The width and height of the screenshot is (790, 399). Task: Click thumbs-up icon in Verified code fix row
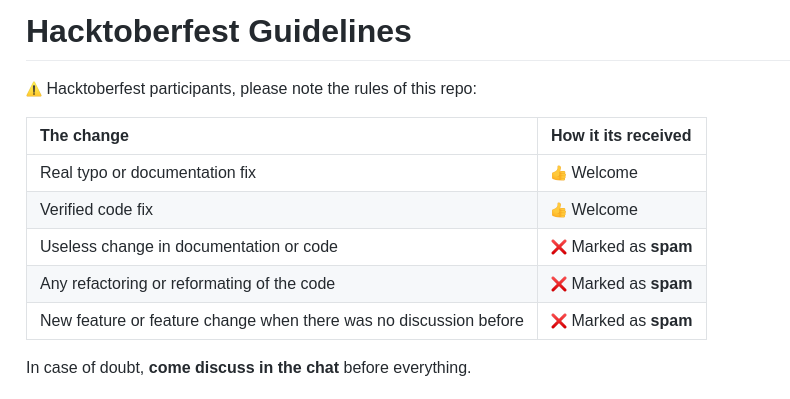point(559,210)
